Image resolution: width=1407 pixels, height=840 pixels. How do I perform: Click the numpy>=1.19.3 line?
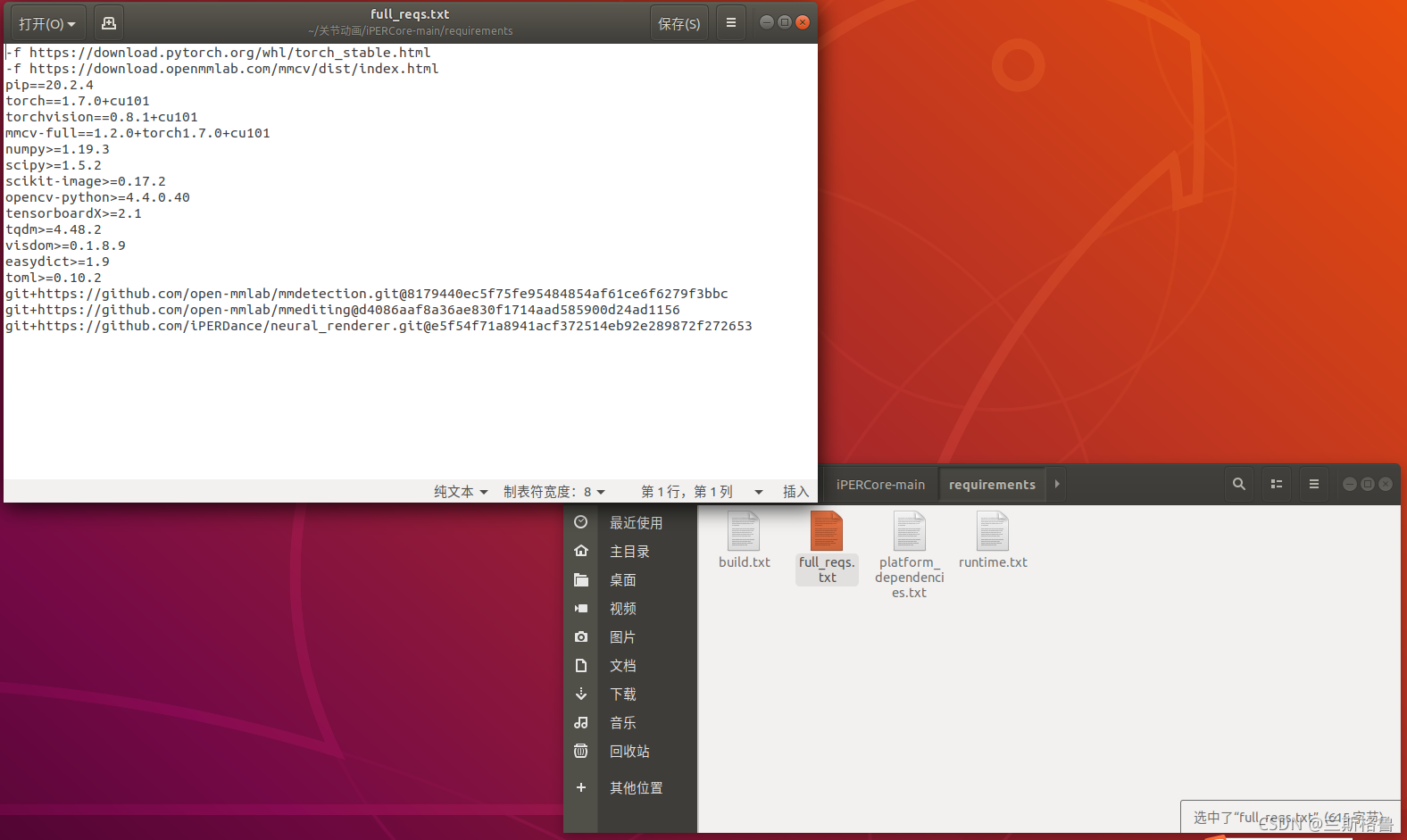pyautogui.click(x=57, y=149)
